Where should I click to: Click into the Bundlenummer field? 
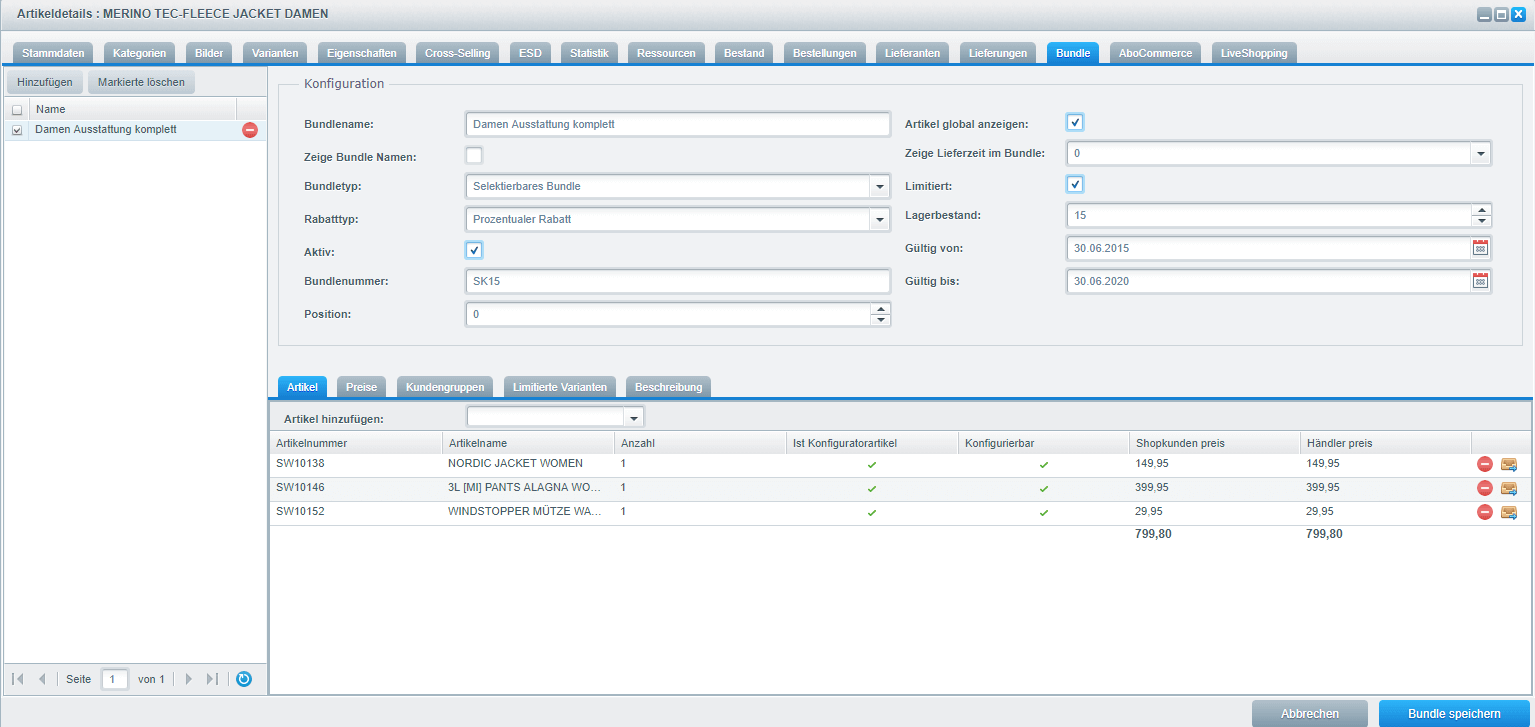click(678, 282)
